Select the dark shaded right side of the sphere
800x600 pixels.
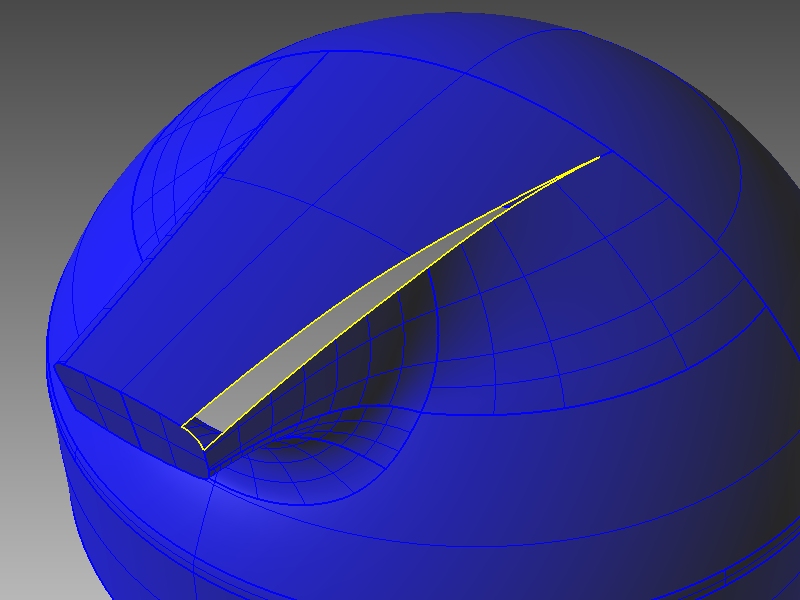pos(740,380)
